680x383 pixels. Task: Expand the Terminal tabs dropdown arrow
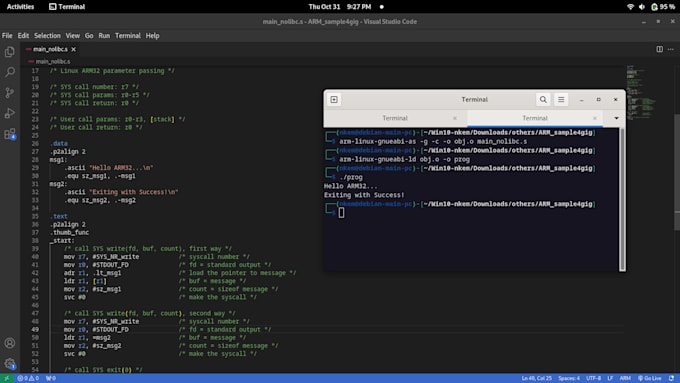pos(616,118)
